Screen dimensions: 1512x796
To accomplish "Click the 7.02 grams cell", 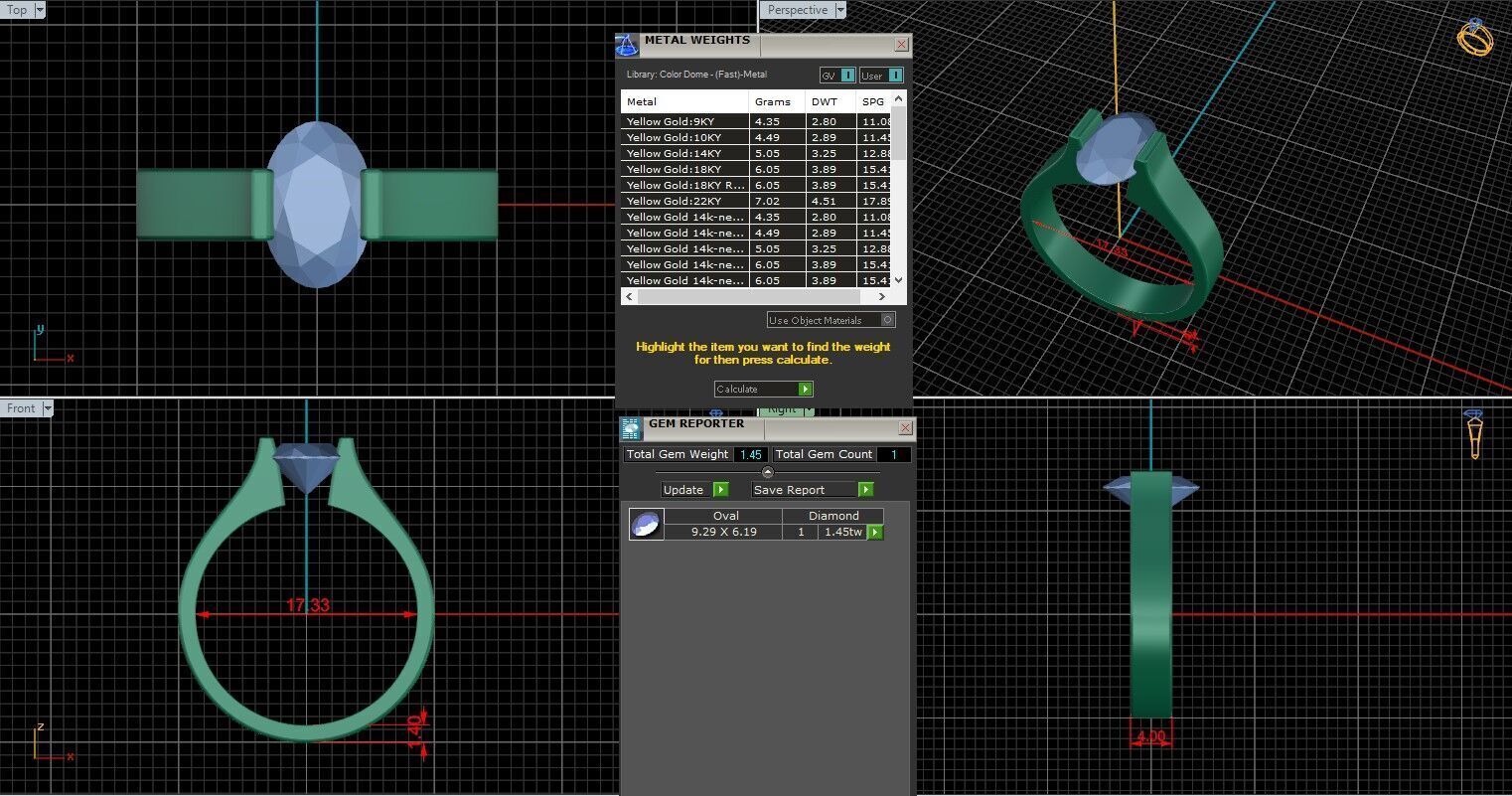I will coord(777,201).
